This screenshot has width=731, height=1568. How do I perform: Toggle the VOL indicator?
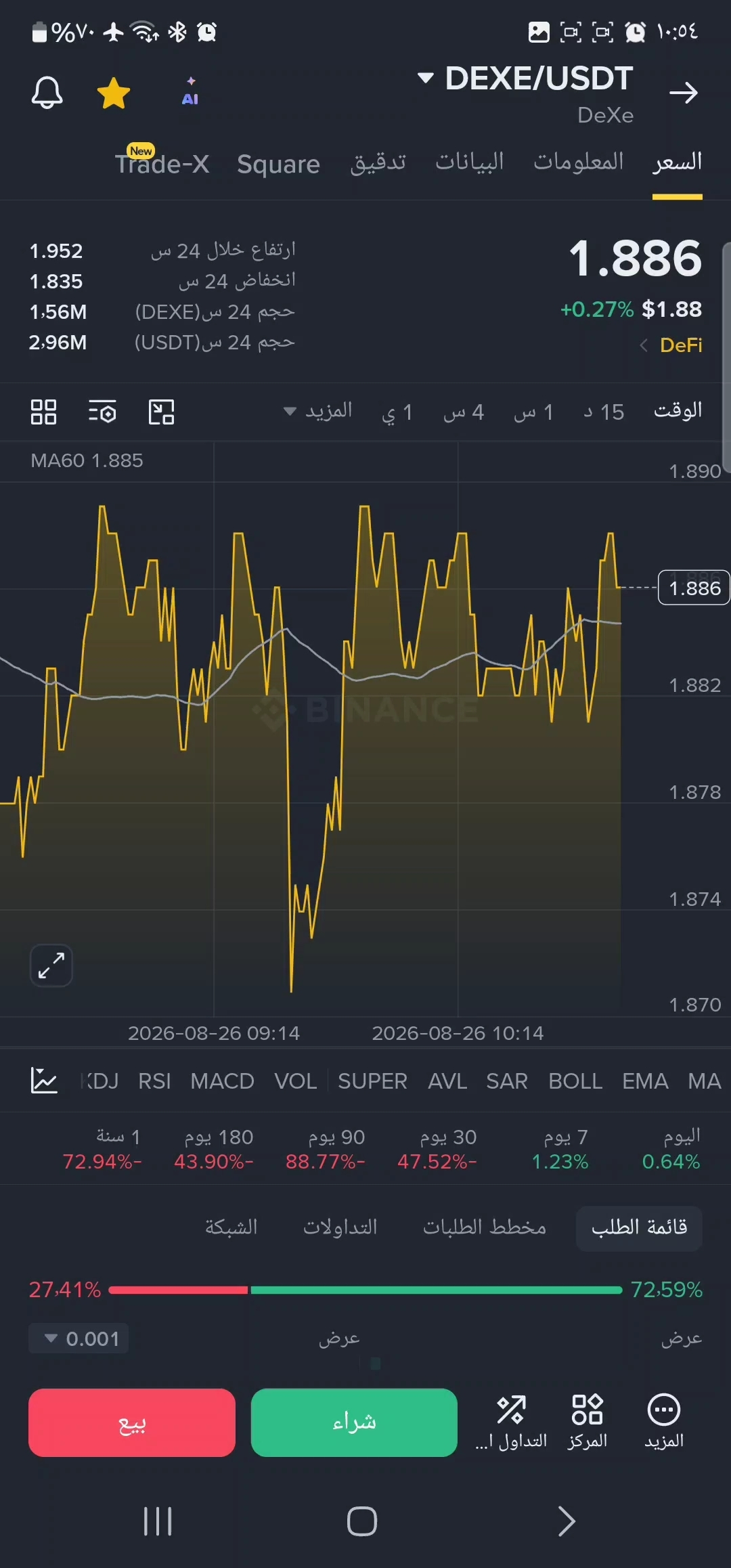pyautogui.click(x=296, y=1081)
